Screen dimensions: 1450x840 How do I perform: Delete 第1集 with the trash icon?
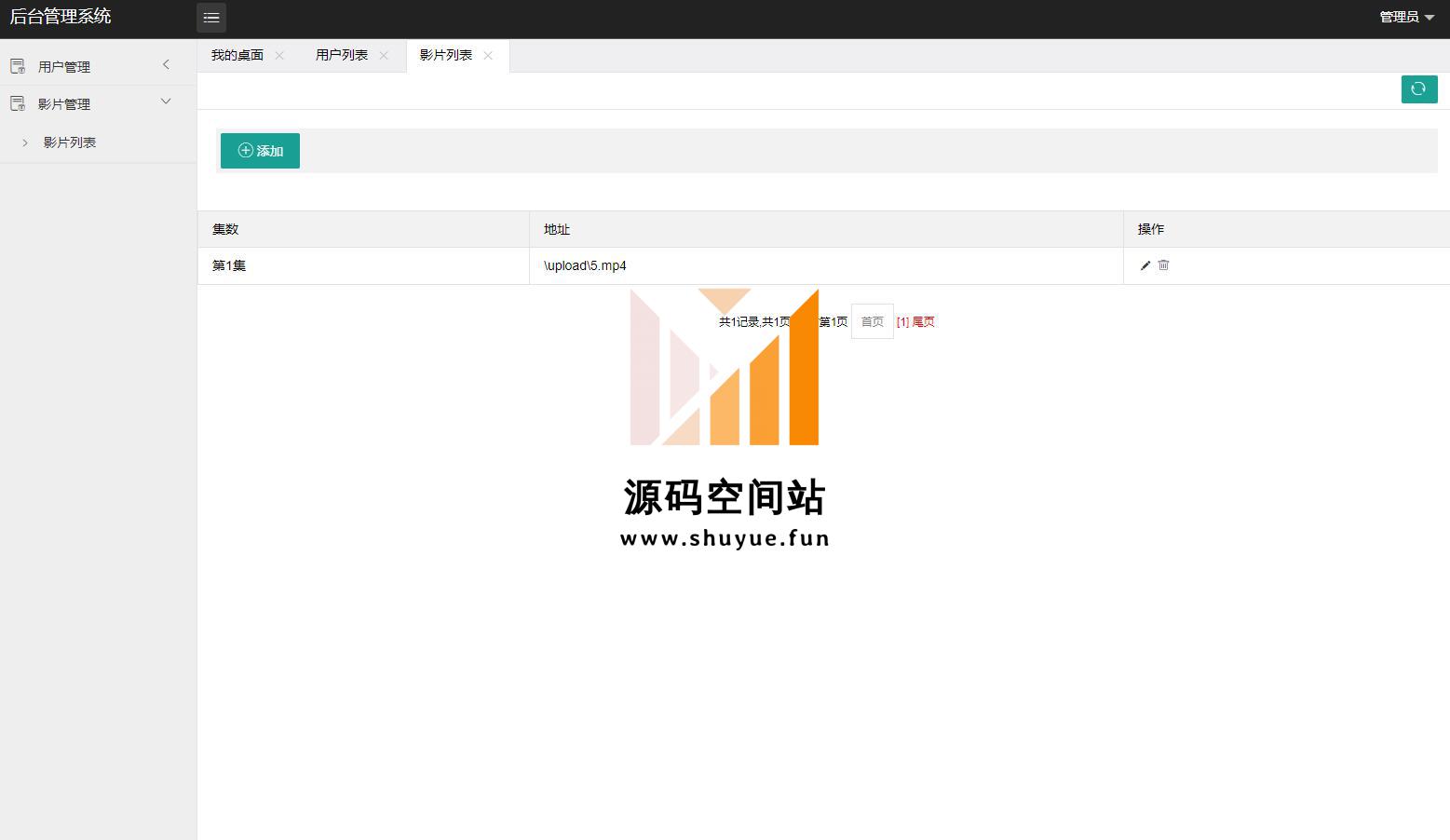1163,265
